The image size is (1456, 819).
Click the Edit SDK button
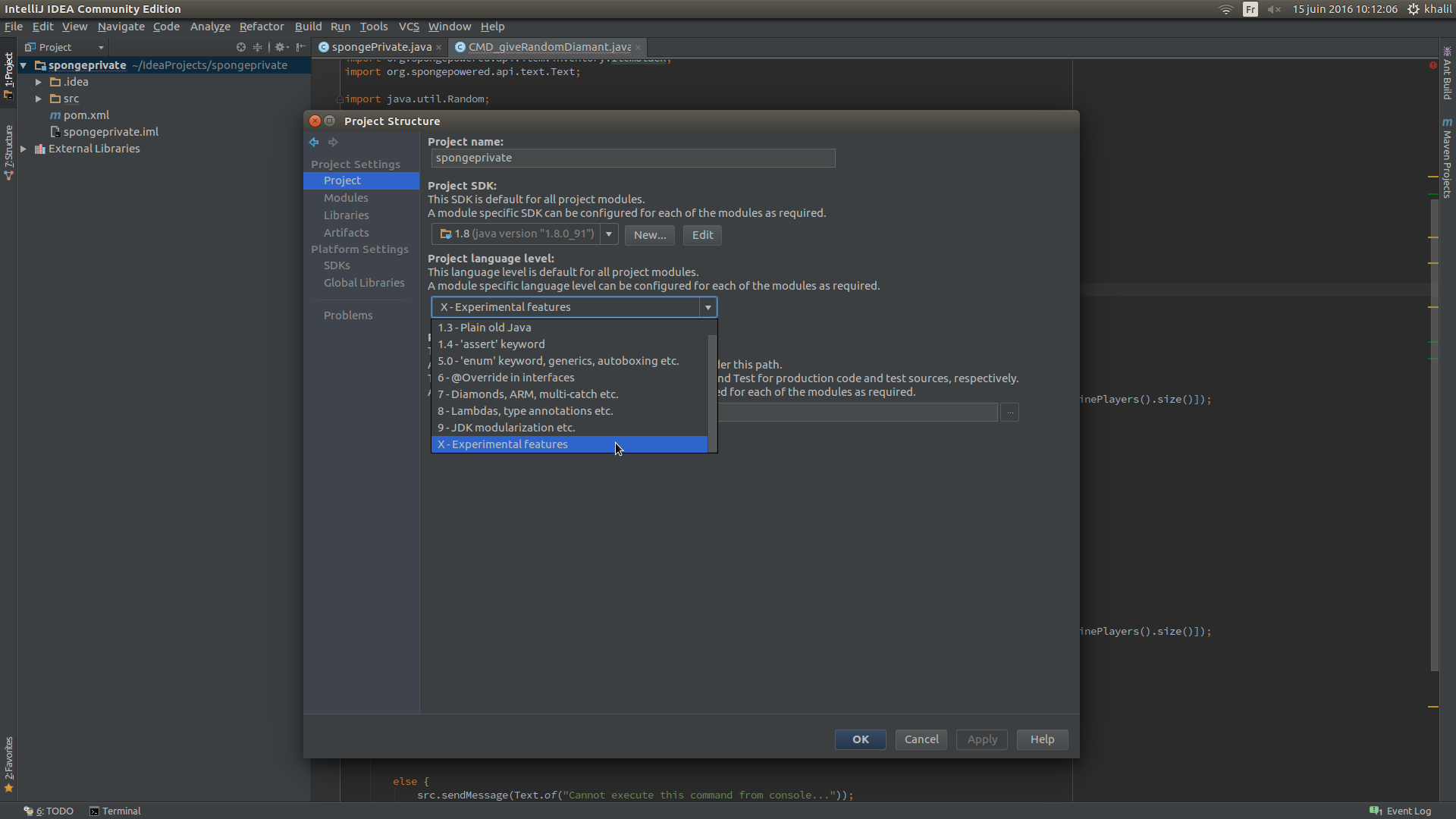[x=702, y=235]
